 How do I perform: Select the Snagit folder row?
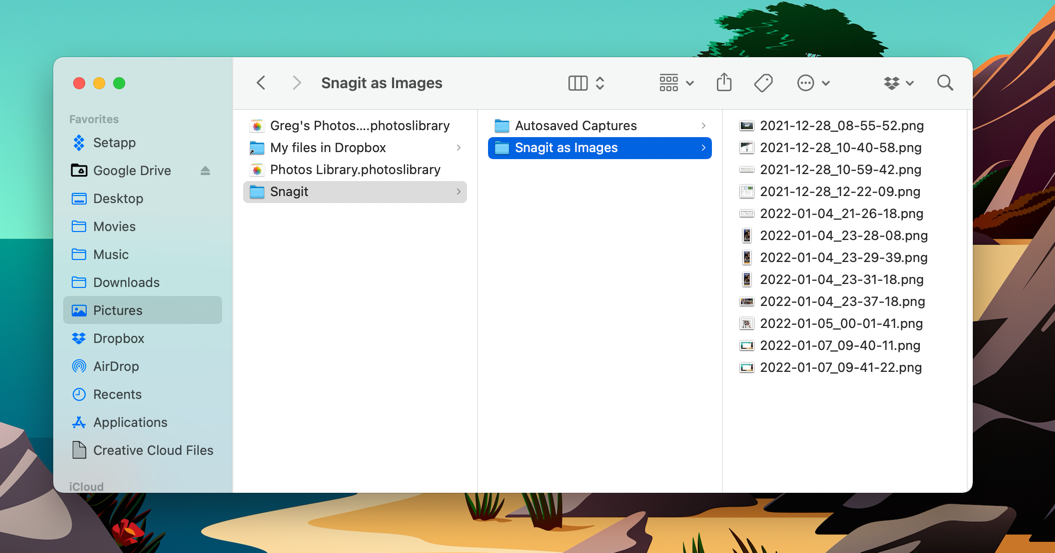(355, 192)
